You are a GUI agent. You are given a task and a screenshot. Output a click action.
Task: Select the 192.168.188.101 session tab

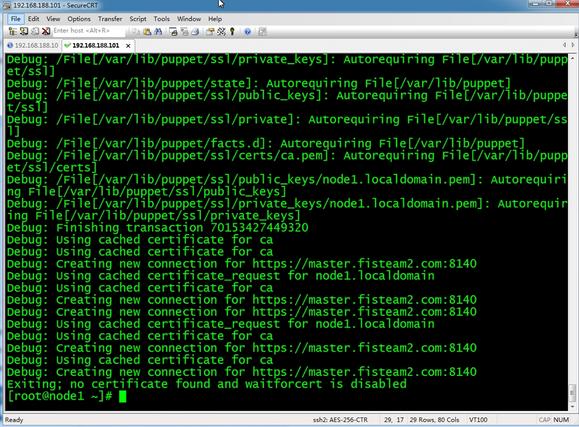coord(95,45)
